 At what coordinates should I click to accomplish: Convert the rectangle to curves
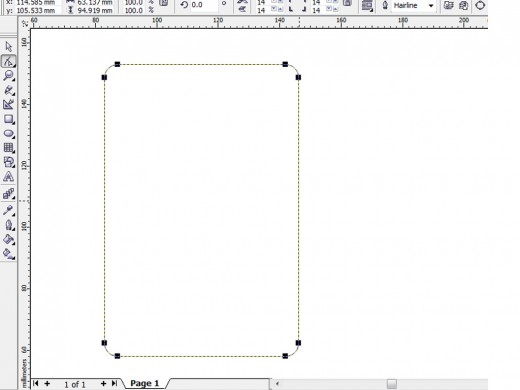480,5
